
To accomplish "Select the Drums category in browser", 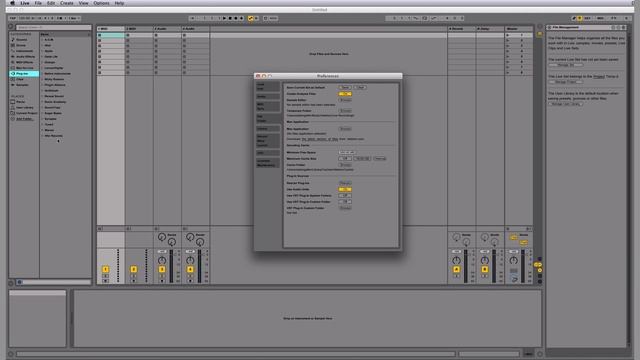I will click(x=21, y=45).
